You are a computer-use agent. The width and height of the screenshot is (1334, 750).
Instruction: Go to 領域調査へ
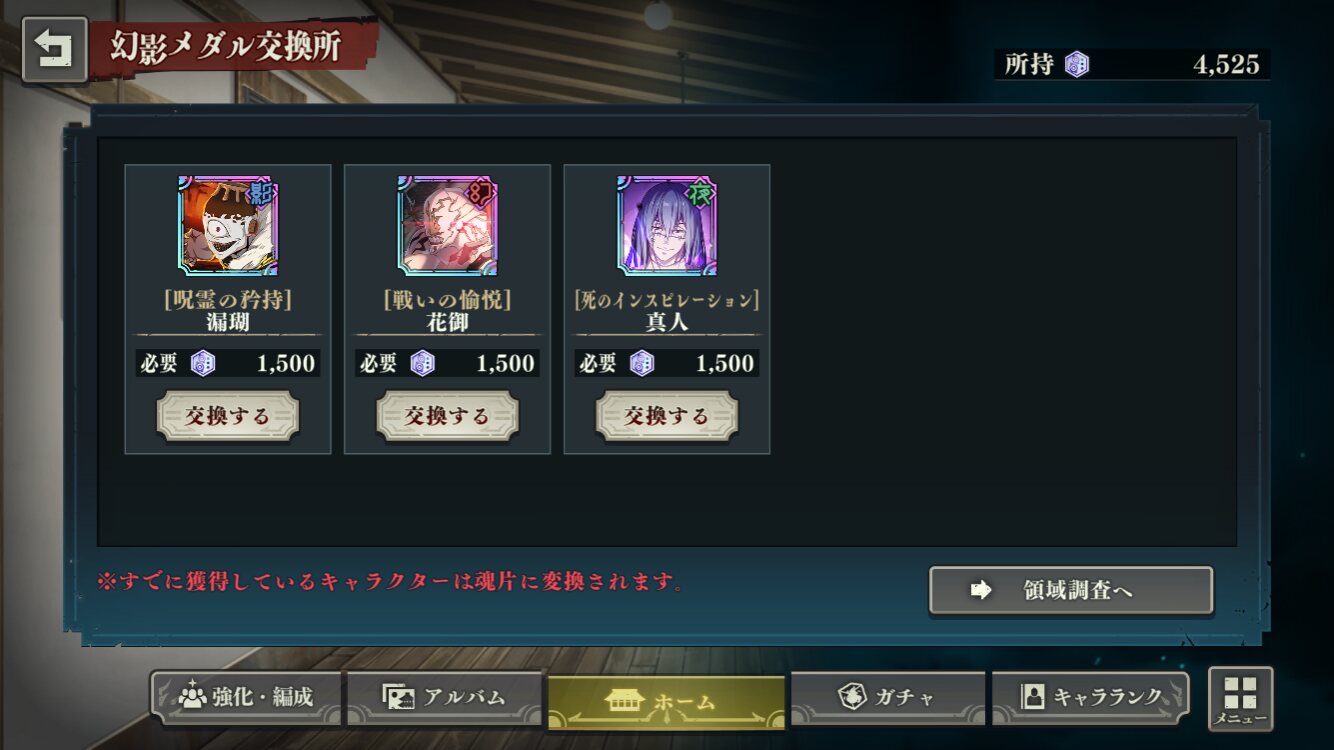click(x=1071, y=590)
